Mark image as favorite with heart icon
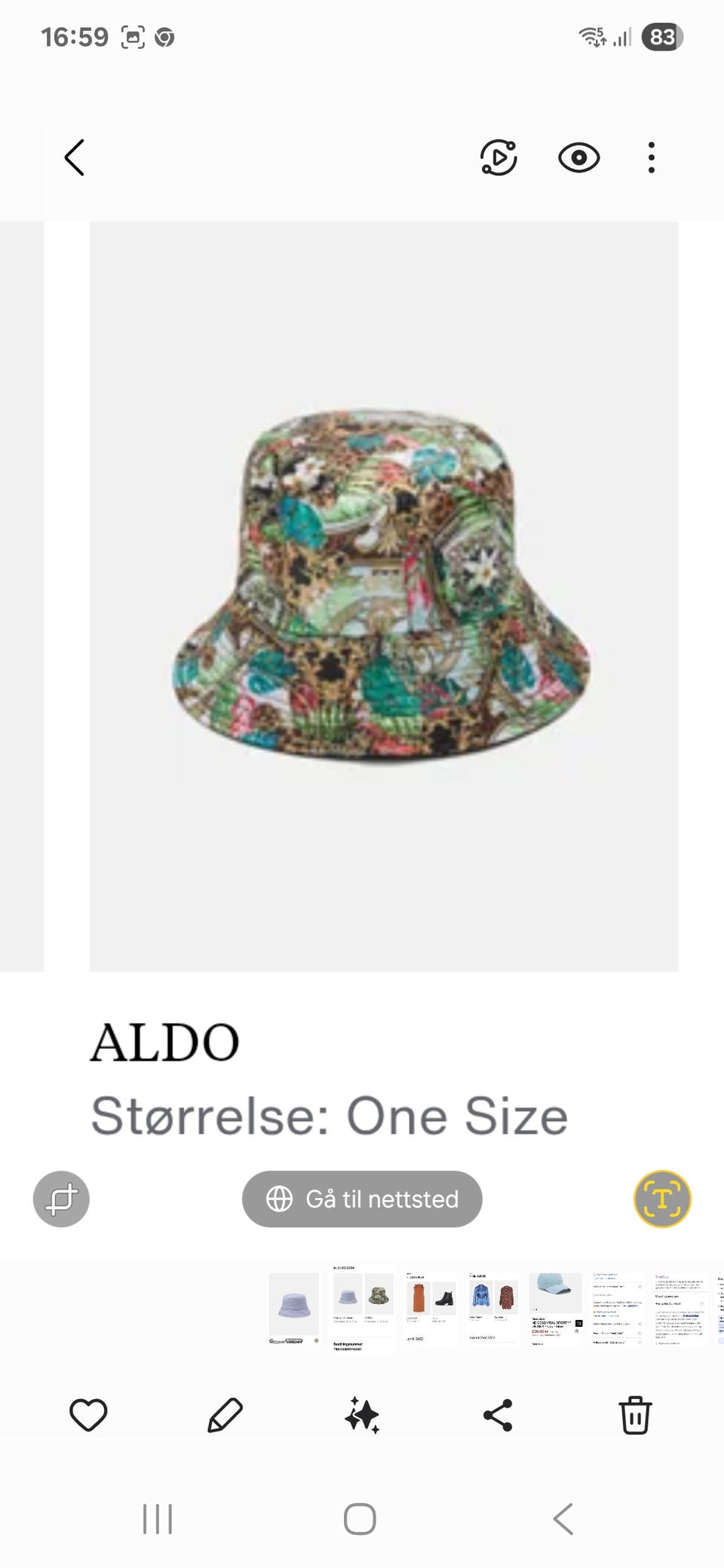This screenshot has height=1568, width=724. pyautogui.click(x=88, y=1415)
